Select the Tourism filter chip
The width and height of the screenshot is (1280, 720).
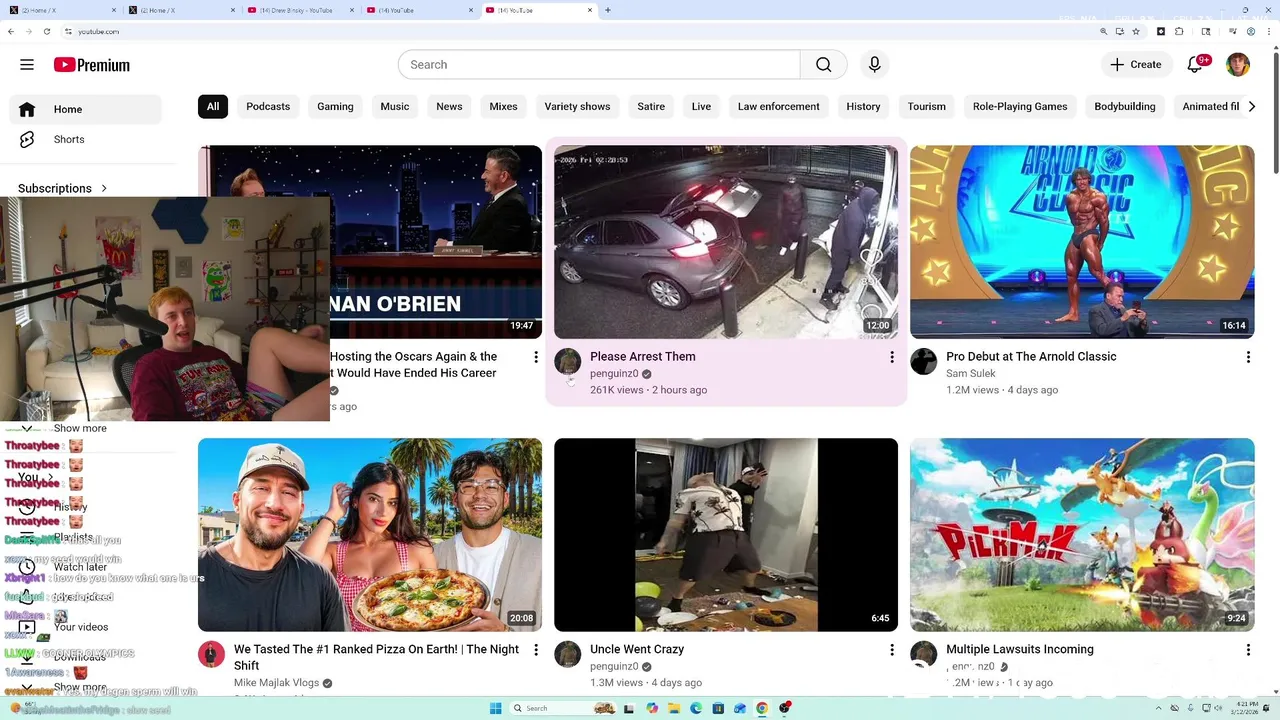tap(927, 106)
